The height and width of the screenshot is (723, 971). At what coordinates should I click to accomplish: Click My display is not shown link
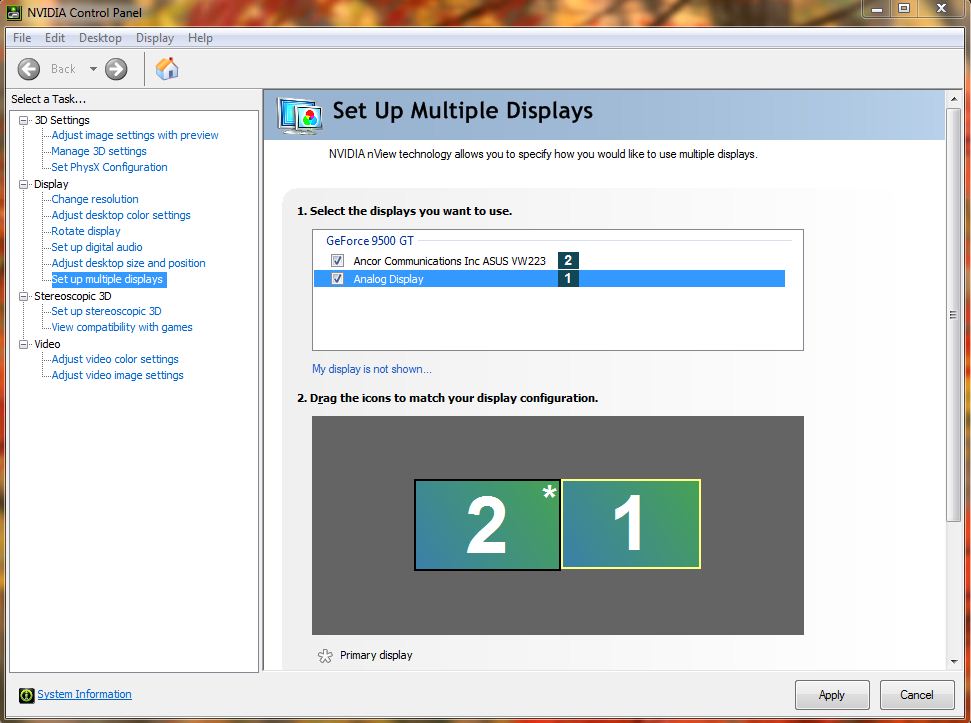(372, 369)
